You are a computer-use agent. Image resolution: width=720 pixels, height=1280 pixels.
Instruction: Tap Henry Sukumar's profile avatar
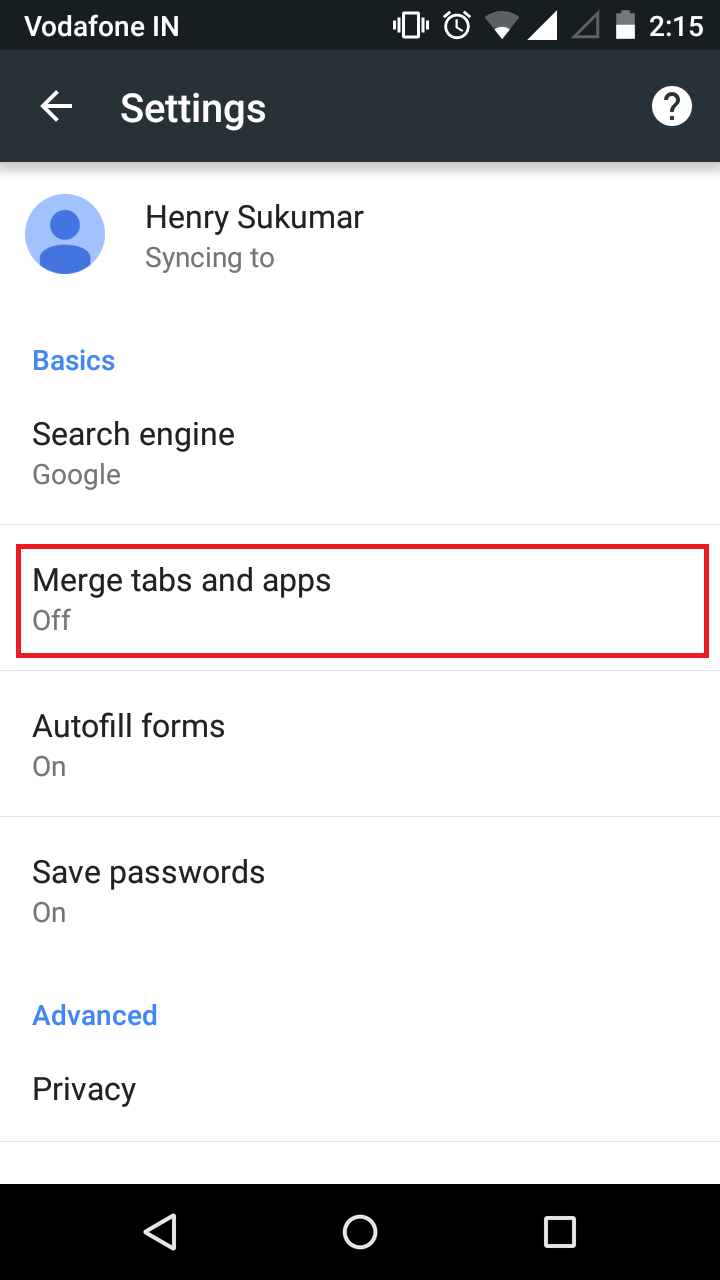pyautogui.click(x=65, y=234)
